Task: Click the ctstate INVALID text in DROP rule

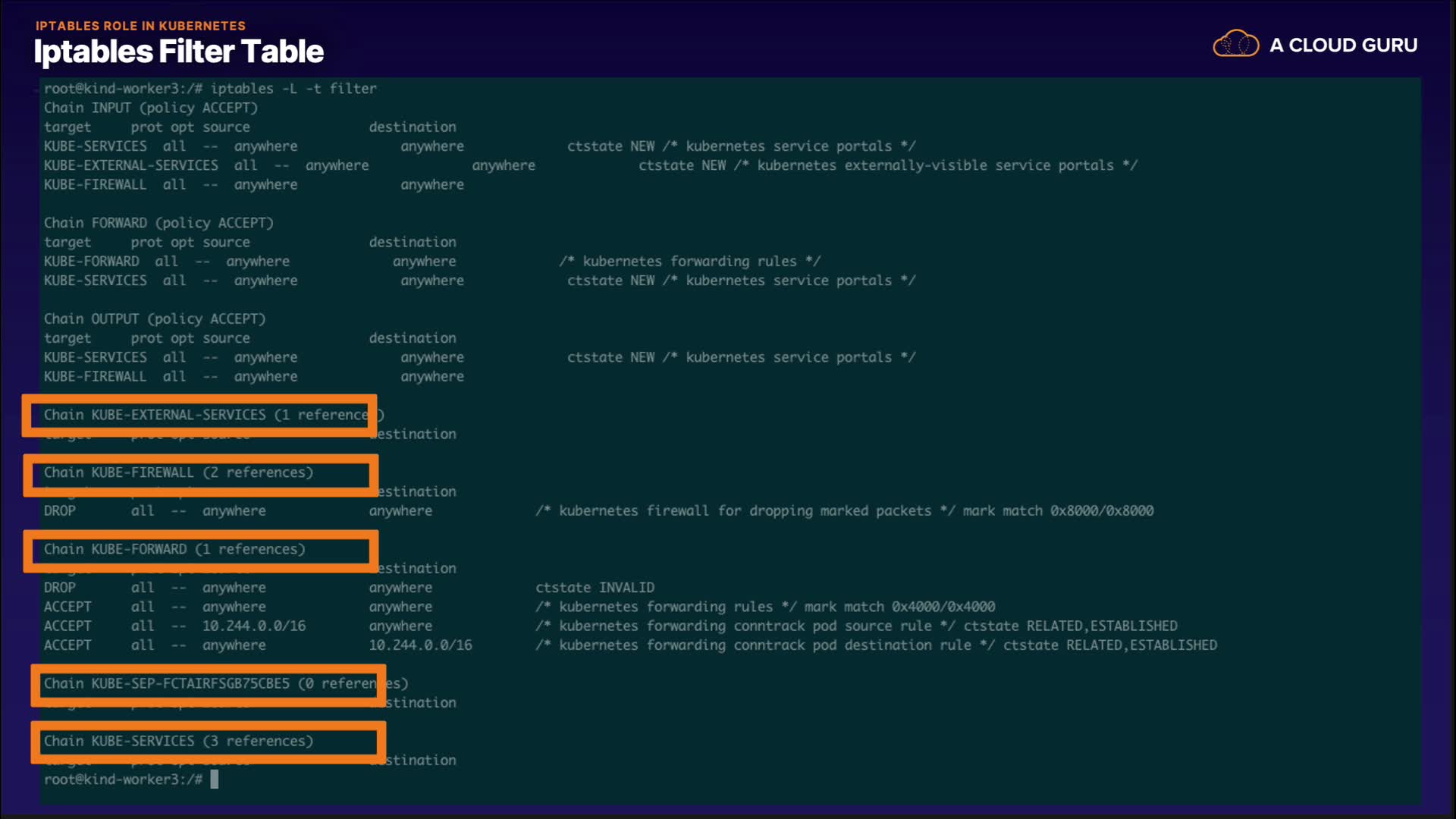Action: tap(595, 588)
